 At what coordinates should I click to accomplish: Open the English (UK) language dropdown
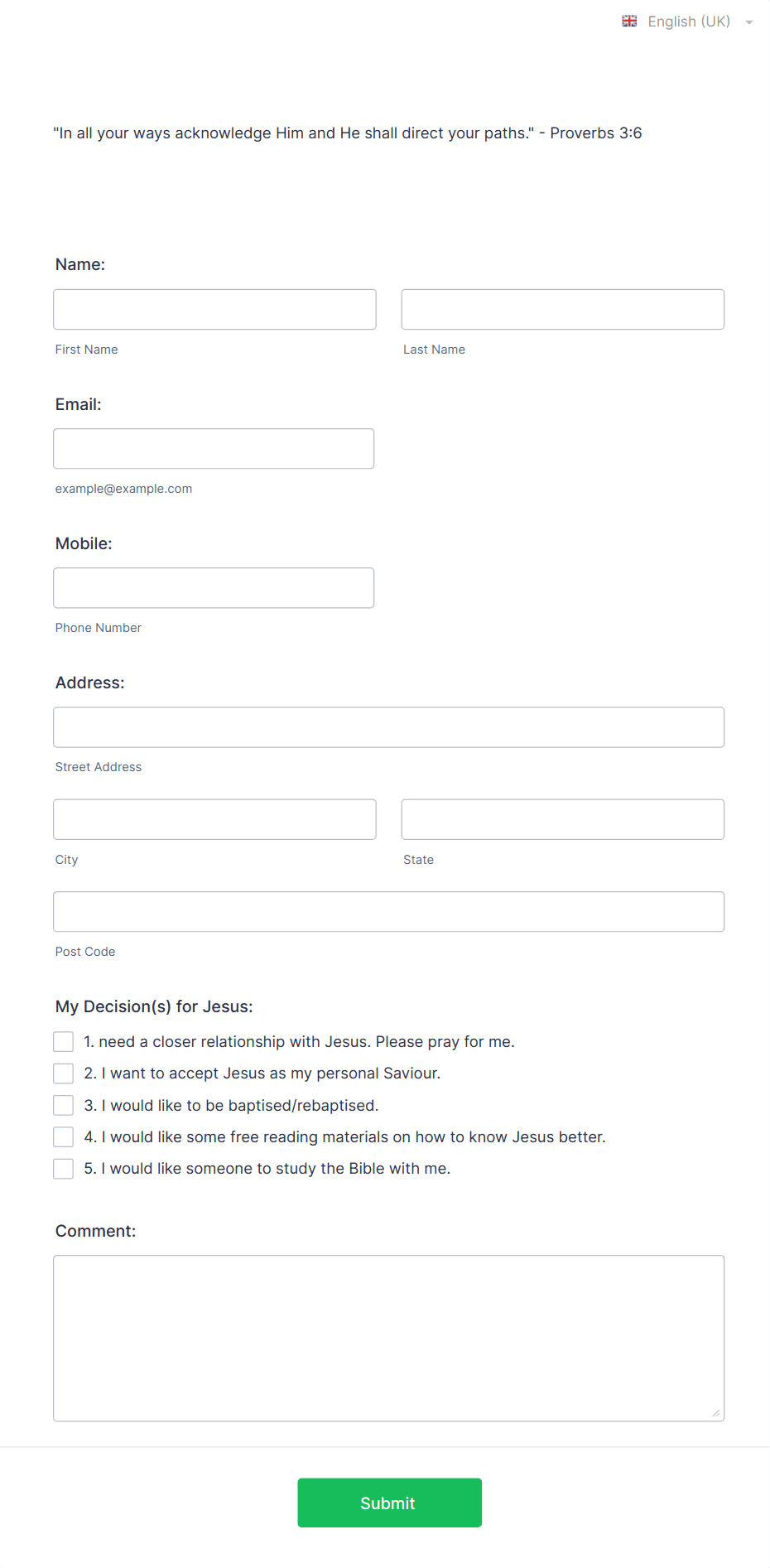(x=688, y=21)
